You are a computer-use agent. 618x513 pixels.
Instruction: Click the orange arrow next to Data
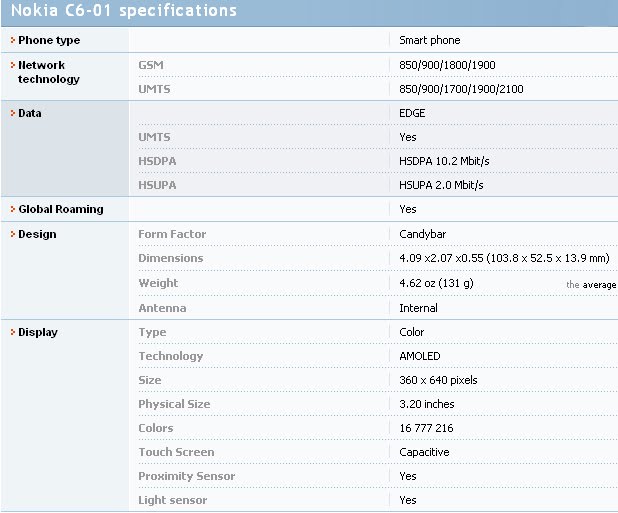click(x=13, y=113)
